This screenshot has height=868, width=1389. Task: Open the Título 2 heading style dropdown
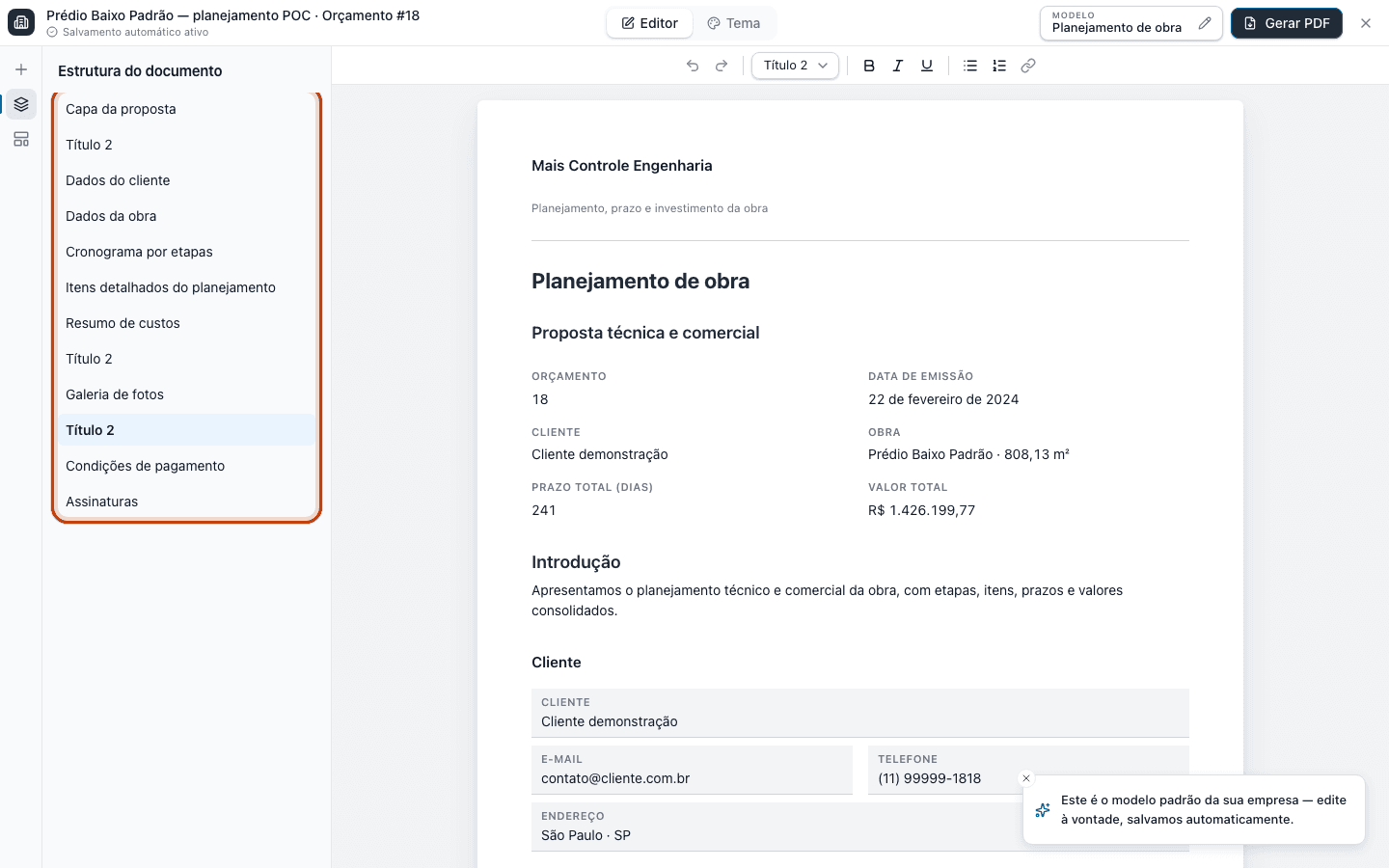click(x=796, y=66)
